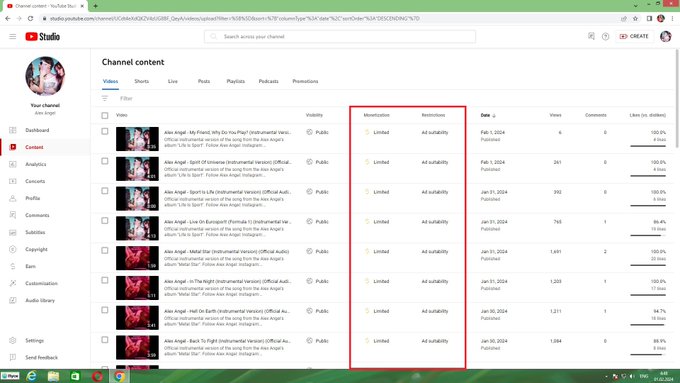Viewport: 680px width, 383px height.
Task: Open the browser tab search chevron
Action: 636,6
